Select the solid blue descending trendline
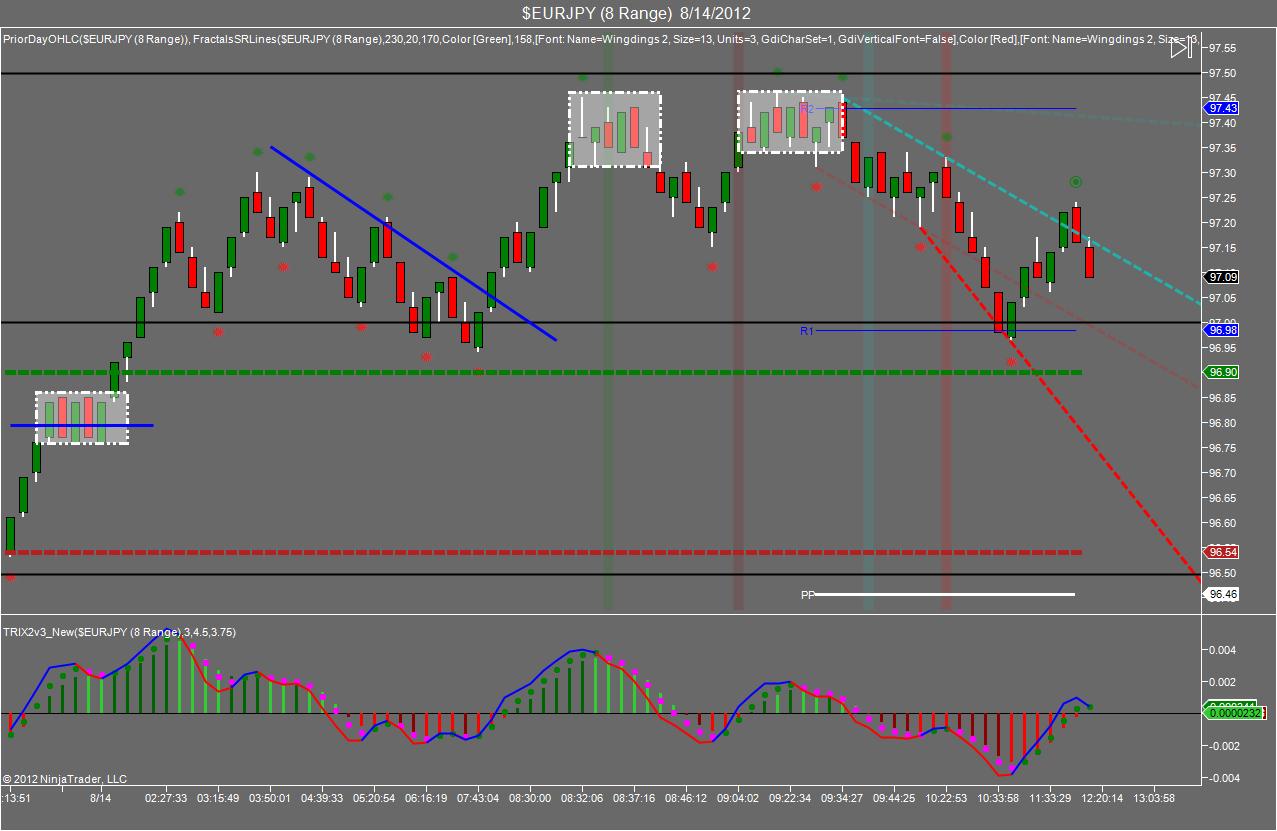Image resolution: width=1277 pixels, height=831 pixels. pos(413,244)
